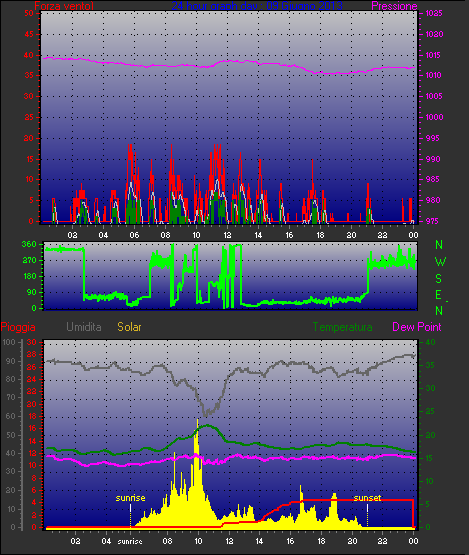
Task: Click the 360 degree wind direction value
Action: coord(29,244)
